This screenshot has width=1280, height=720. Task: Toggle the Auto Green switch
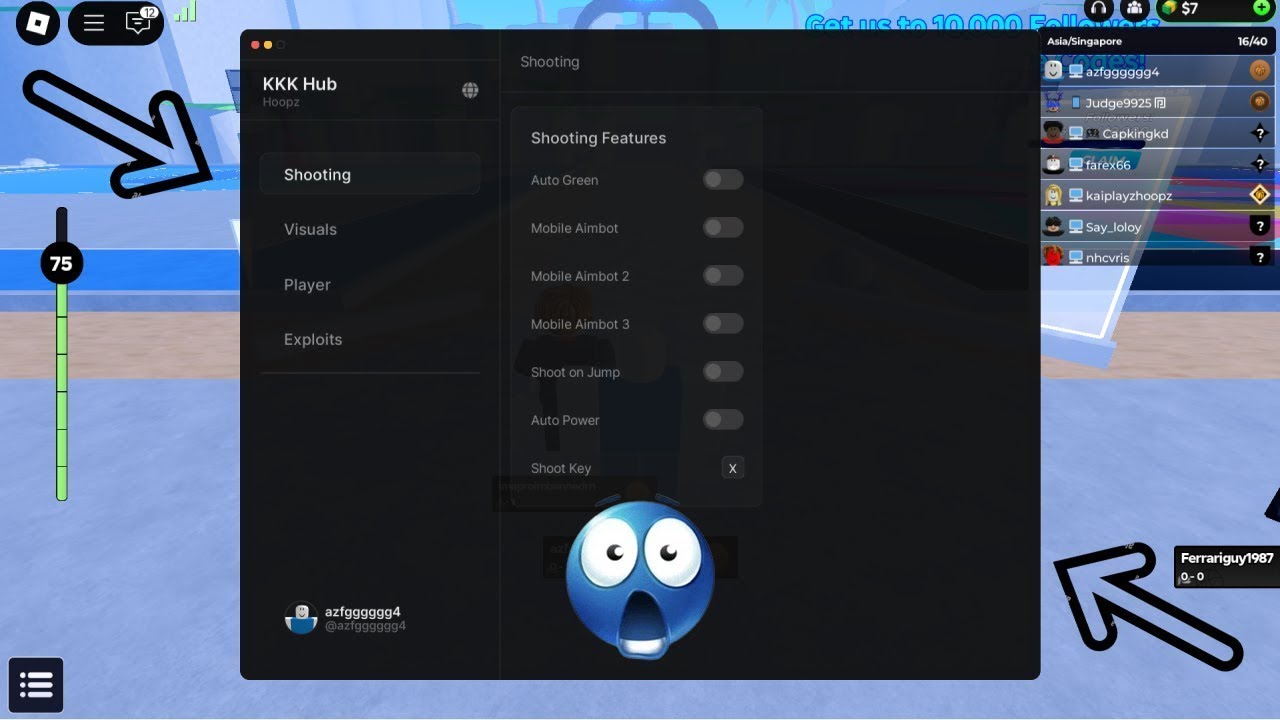pyautogui.click(x=723, y=180)
